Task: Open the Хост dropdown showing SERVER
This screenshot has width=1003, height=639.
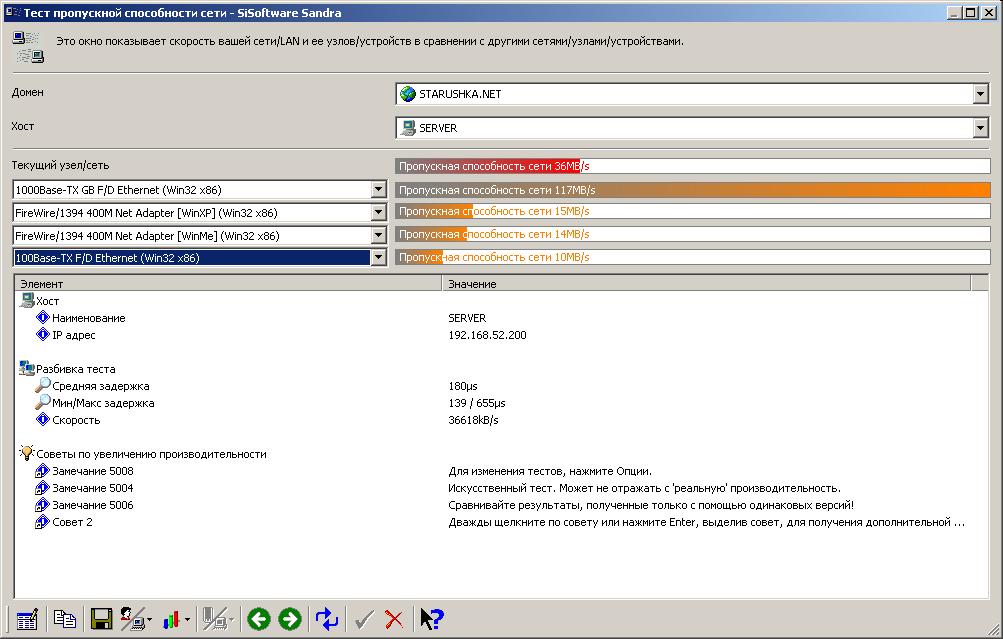Action: pos(980,128)
